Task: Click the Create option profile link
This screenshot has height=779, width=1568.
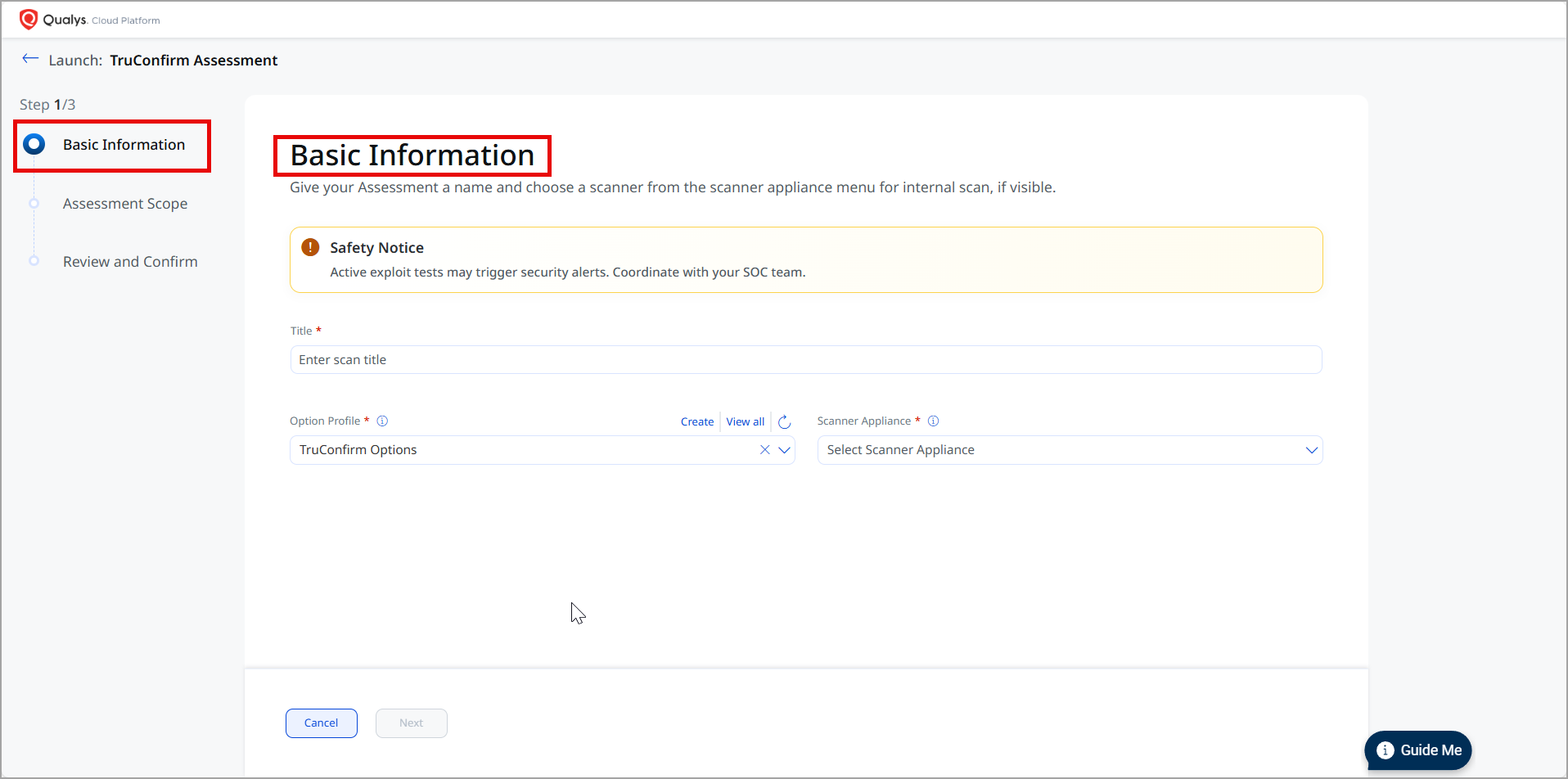Action: tap(697, 422)
